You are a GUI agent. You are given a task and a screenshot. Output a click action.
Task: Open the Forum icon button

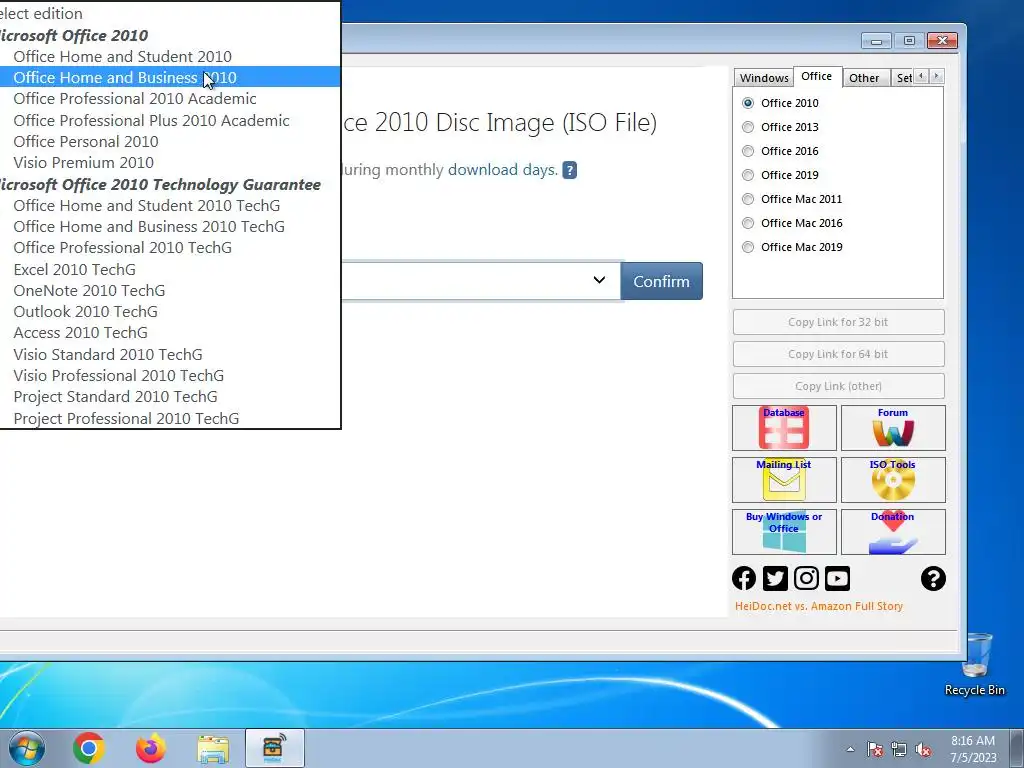893,428
